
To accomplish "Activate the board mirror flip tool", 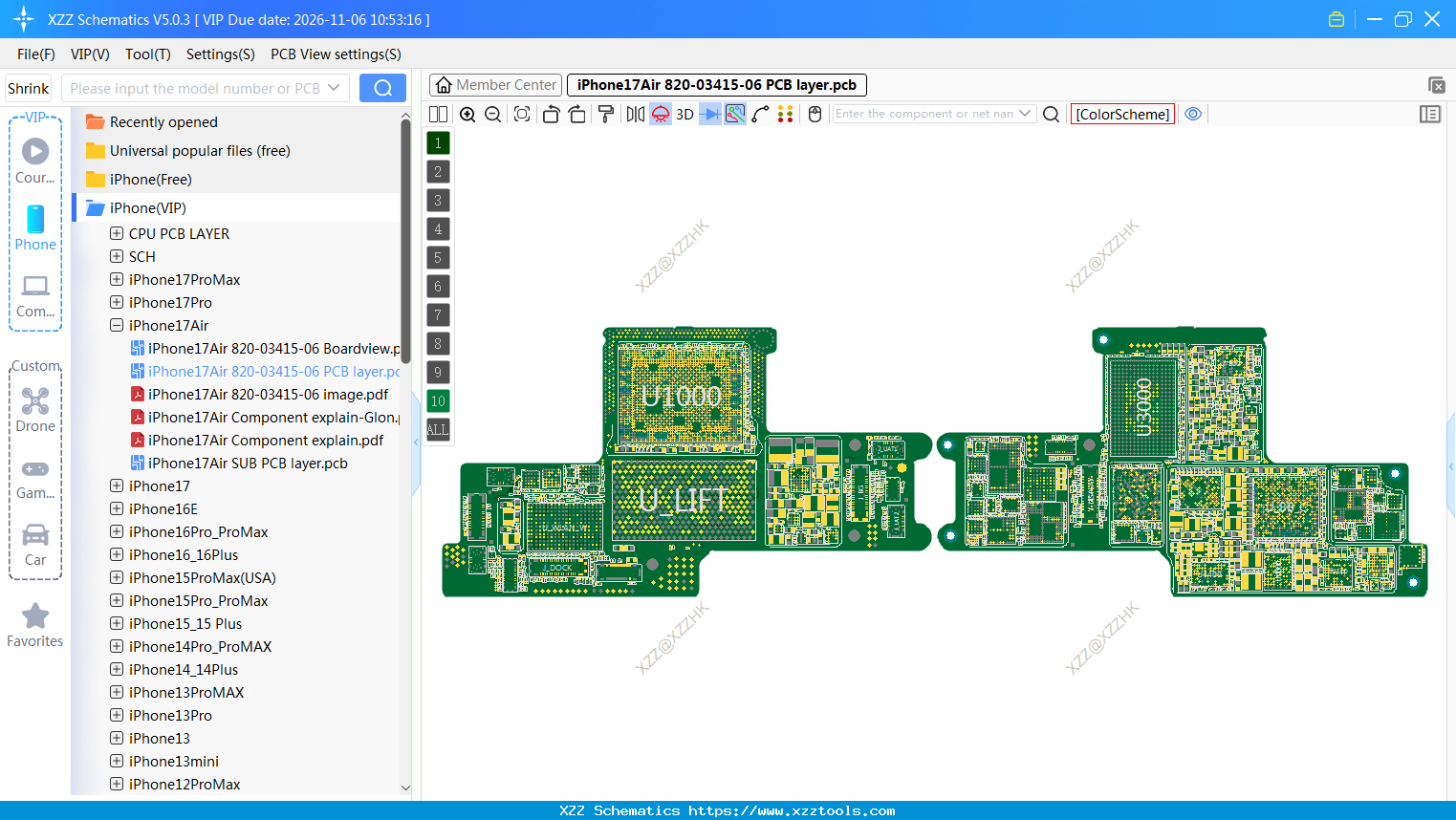I will click(x=638, y=114).
